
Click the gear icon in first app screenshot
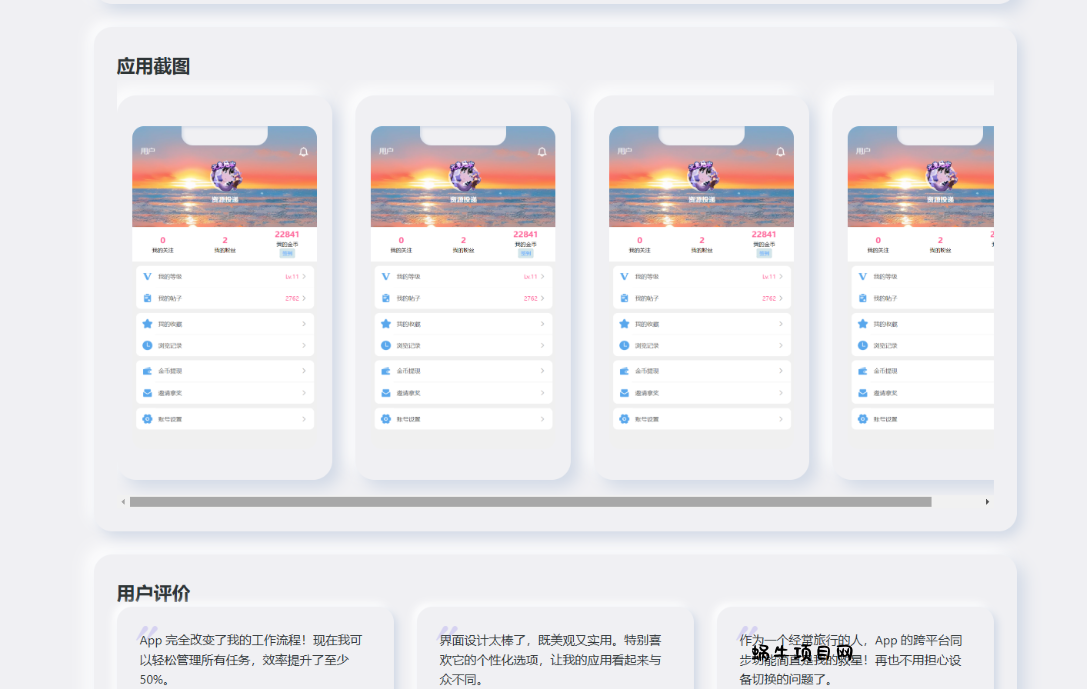pos(147,419)
